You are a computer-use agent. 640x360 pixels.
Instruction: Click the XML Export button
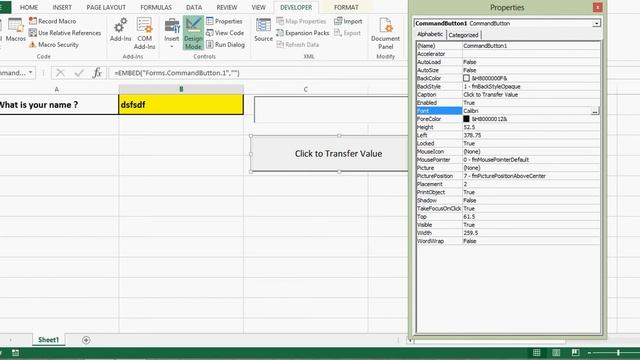[x=347, y=33]
